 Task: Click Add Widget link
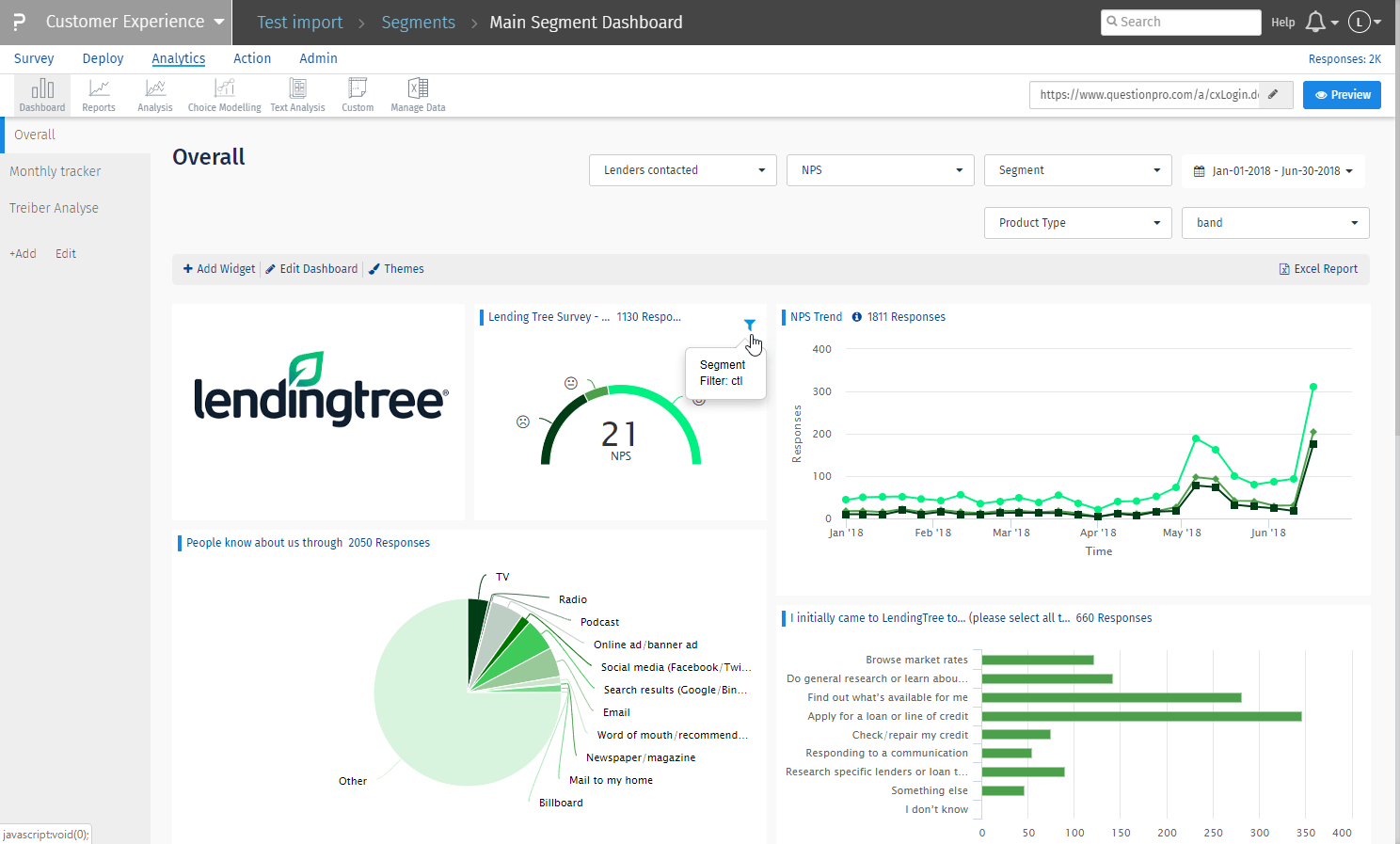point(219,269)
